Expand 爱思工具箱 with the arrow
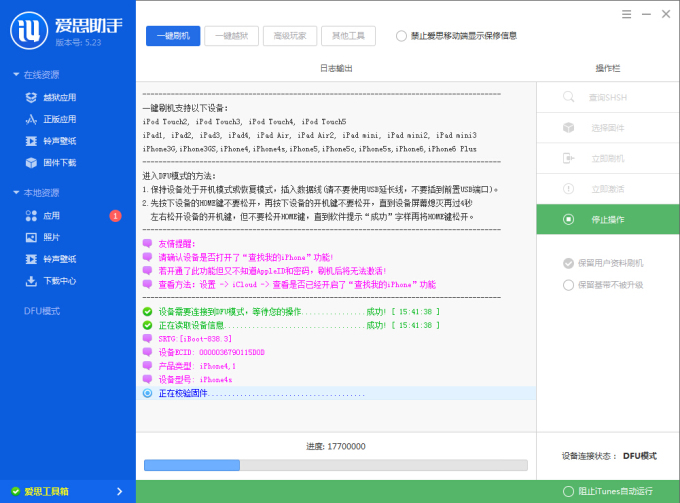Screen dimensions: 680x503 coord(119,491)
